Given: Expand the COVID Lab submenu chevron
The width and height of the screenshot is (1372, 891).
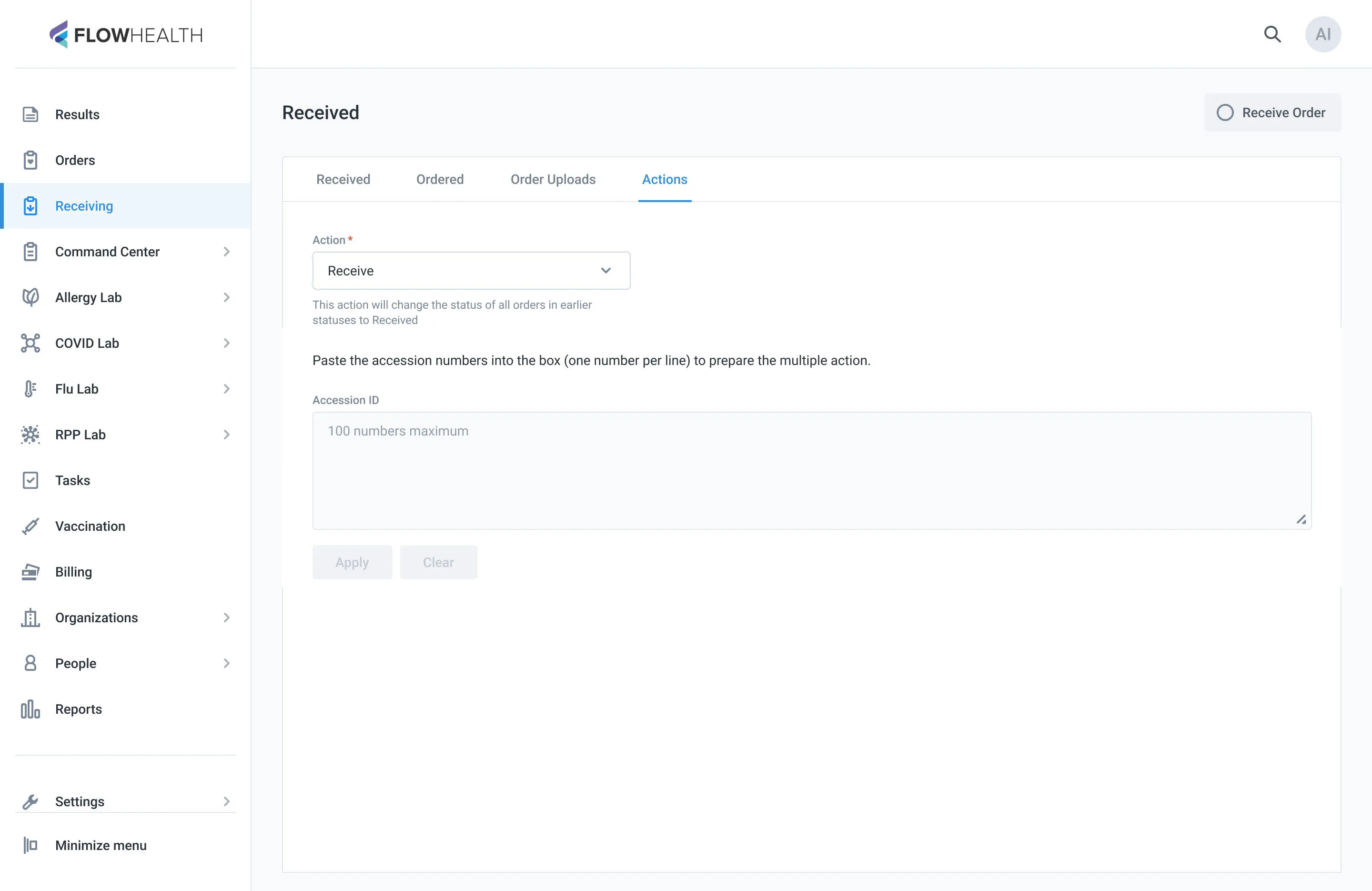Looking at the screenshot, I should point(227,343).
